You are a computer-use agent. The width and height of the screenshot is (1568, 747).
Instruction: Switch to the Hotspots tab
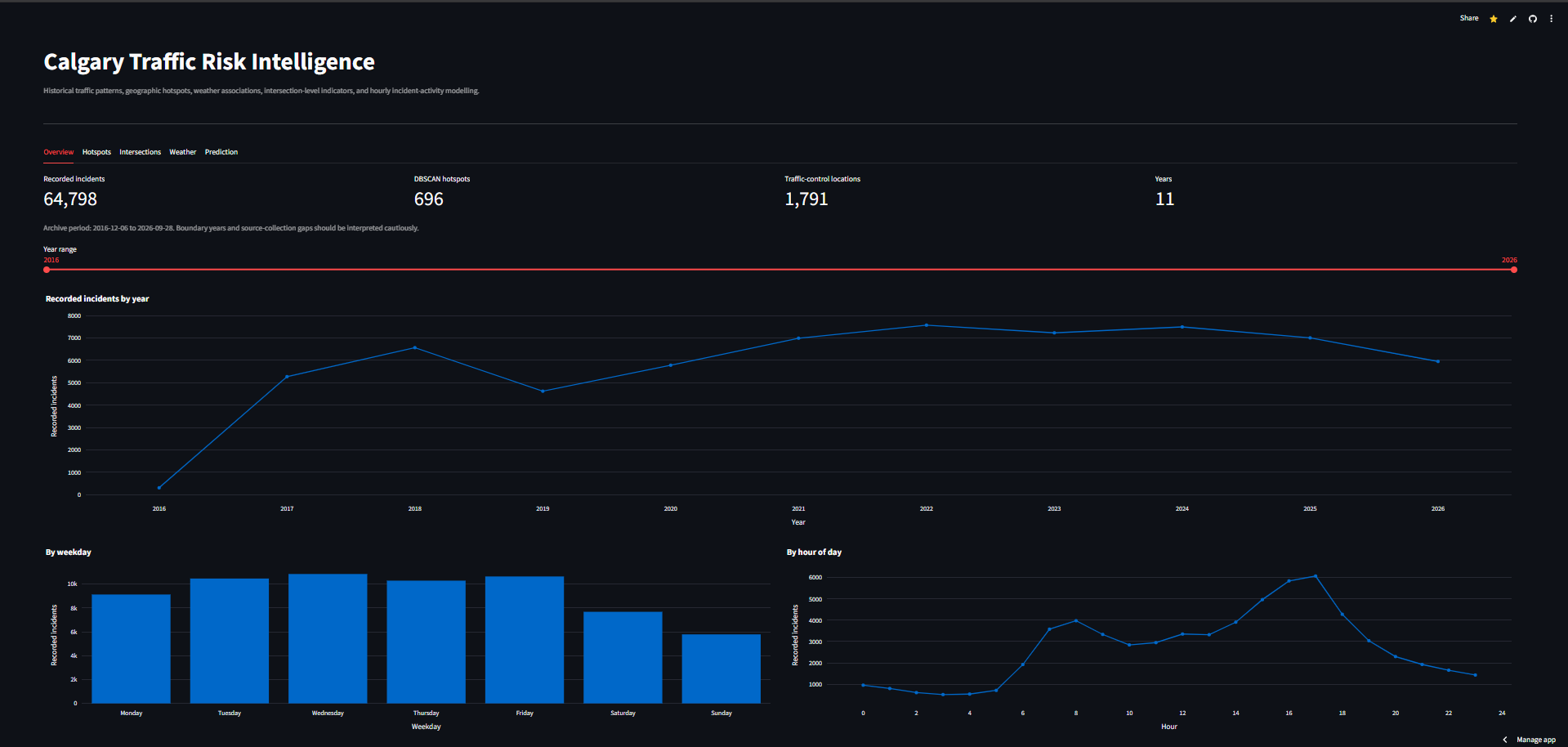(96, 152)
